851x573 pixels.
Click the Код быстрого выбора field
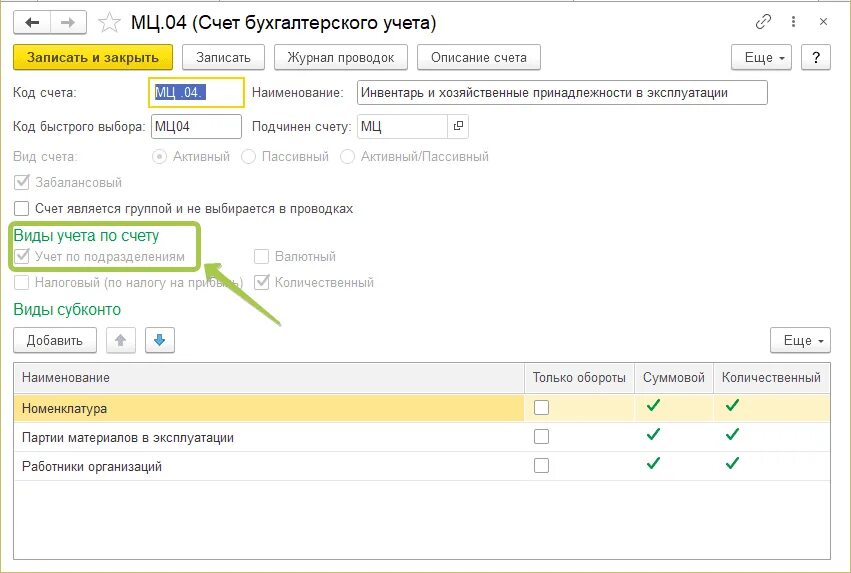(x=196, y=126)
